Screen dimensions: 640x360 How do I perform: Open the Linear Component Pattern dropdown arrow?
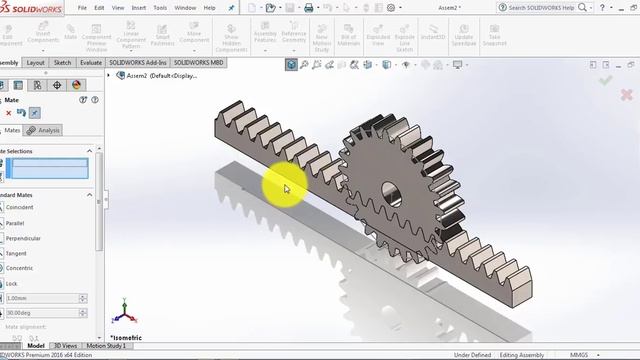(131, 51)
